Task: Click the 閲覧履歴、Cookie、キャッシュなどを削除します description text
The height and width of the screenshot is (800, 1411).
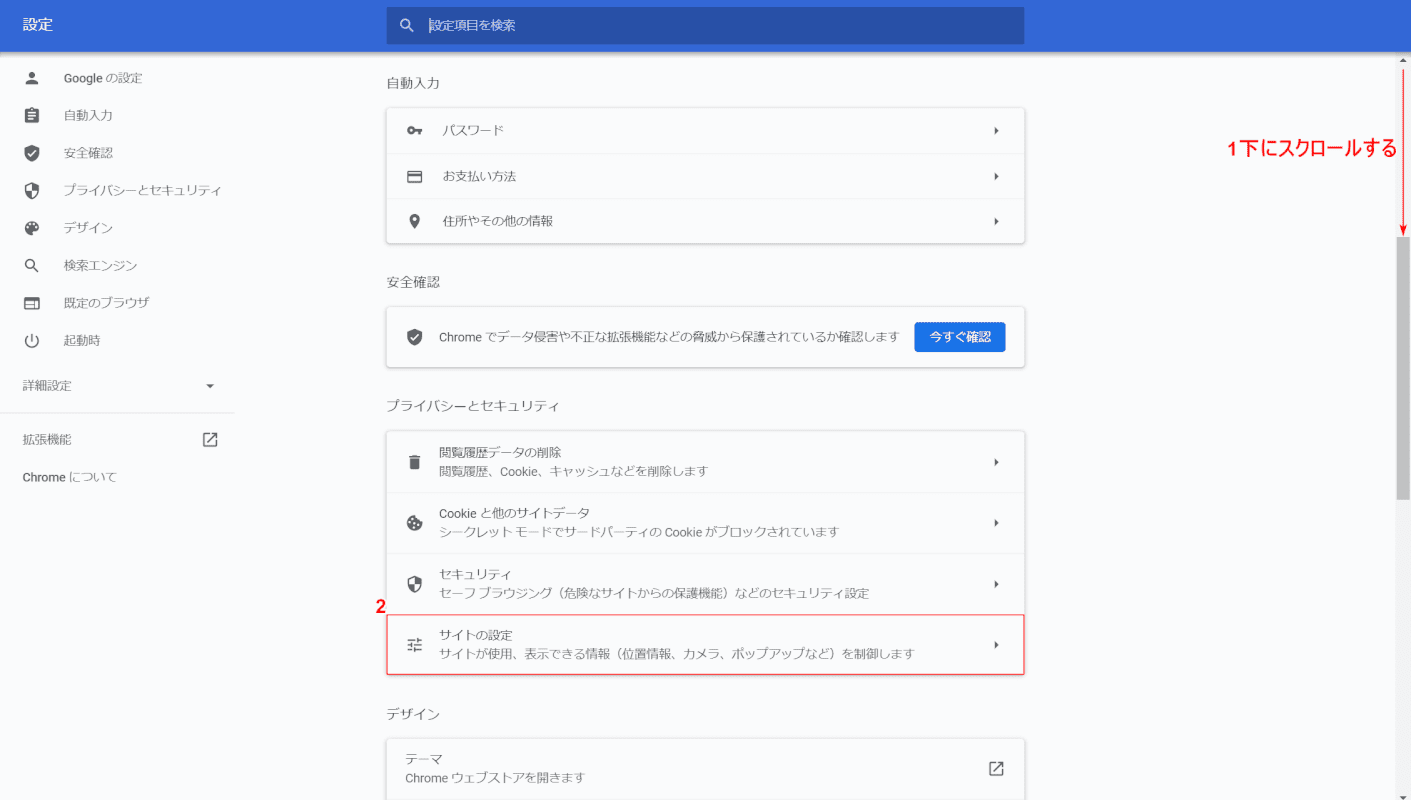Action: (x=573, y=471)
